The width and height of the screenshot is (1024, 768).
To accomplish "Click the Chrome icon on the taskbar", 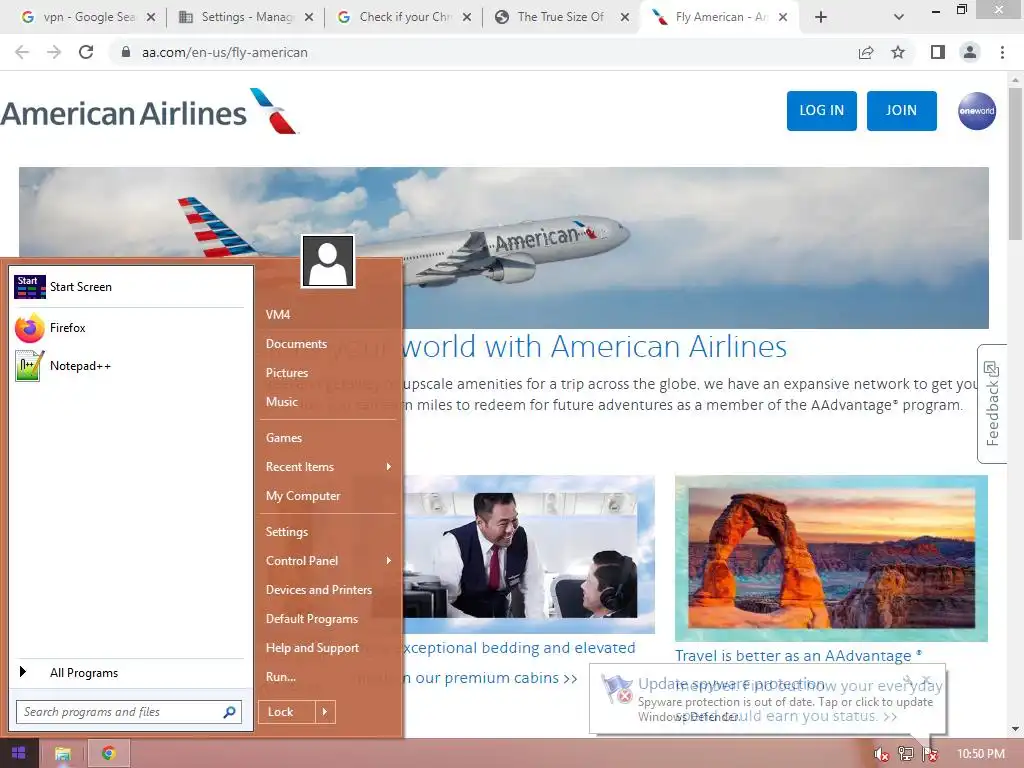I will [x=108, y=754].
